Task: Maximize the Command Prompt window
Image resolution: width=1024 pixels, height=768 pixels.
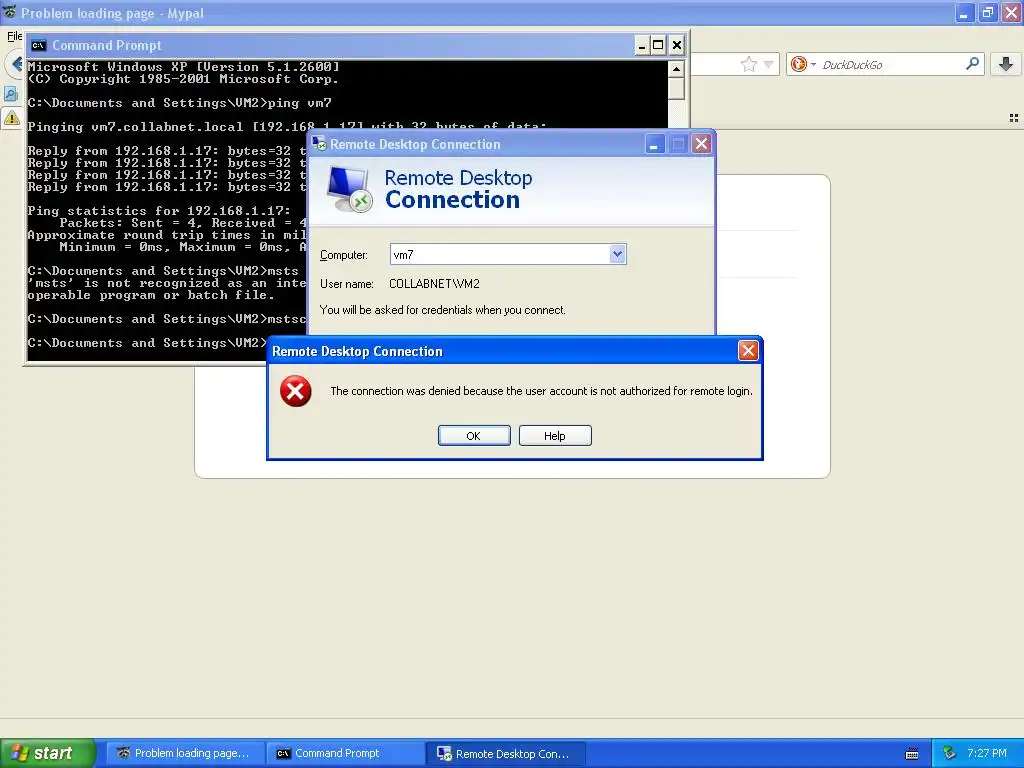Action: (x=658, y=45)
